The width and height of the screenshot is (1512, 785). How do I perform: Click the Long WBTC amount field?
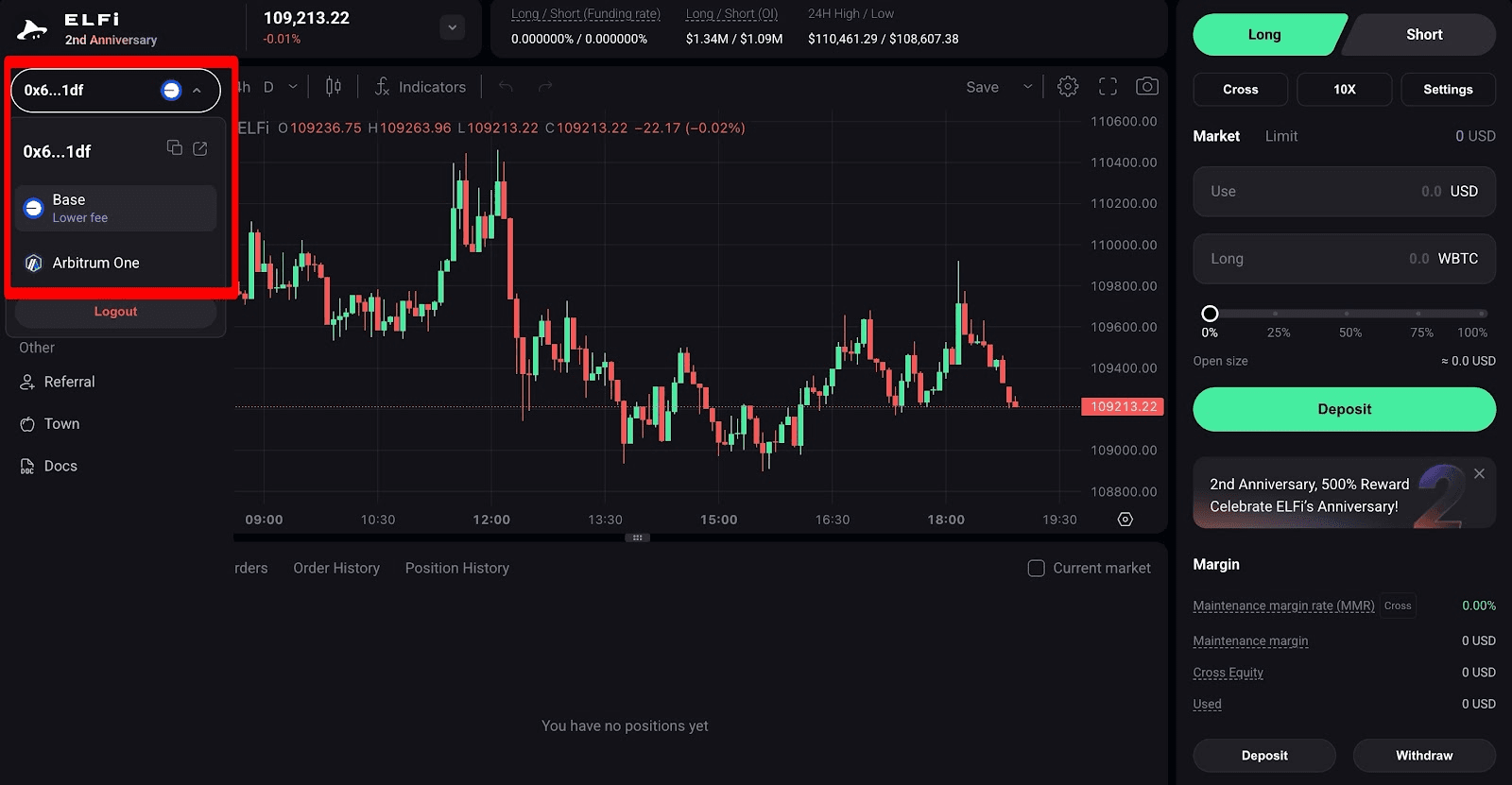tap(1344, 259)
